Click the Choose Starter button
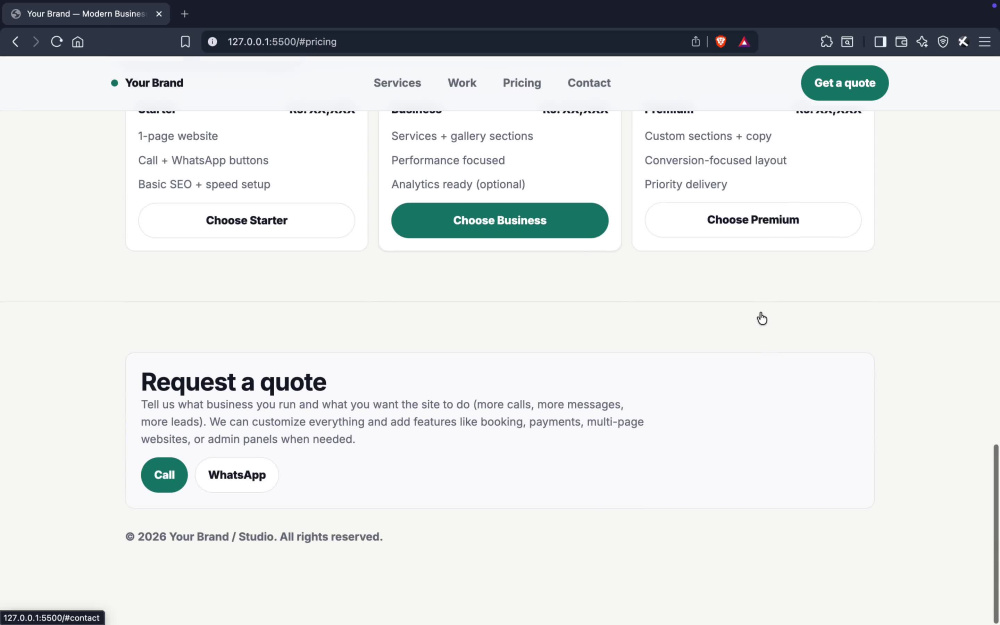 tap(246, 220)
